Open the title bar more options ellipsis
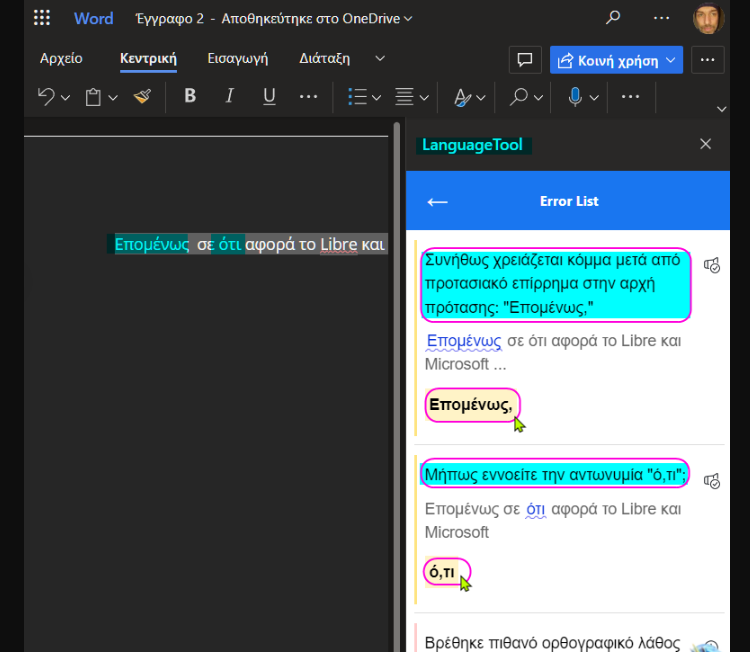This screenshot has width=750, height=652. 662,18
